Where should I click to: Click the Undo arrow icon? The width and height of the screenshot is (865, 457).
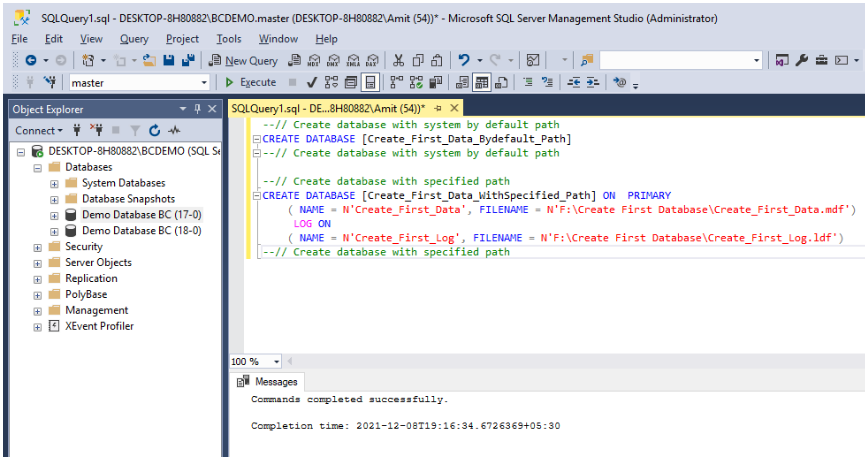[x=464, y=60]
